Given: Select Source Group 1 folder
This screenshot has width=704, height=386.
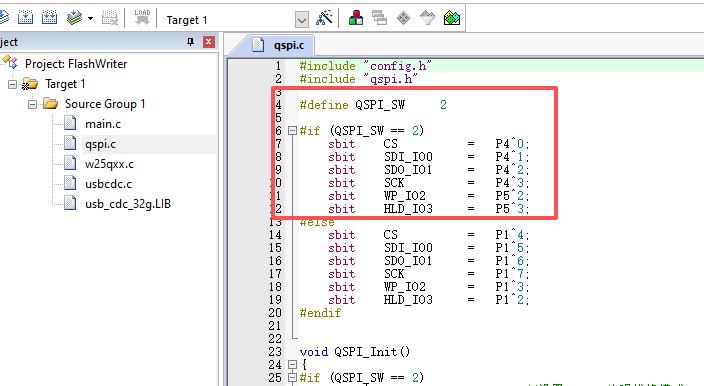Looking at the screenshot, I should (105, 104).
